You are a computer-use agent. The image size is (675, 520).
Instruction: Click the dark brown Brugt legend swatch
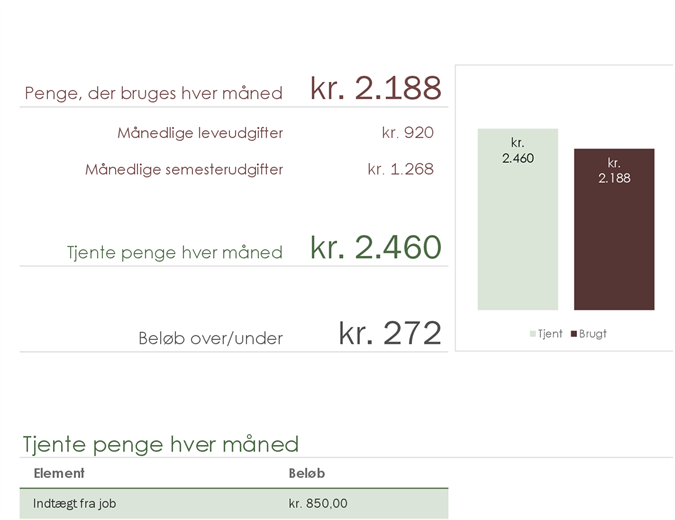574,334
